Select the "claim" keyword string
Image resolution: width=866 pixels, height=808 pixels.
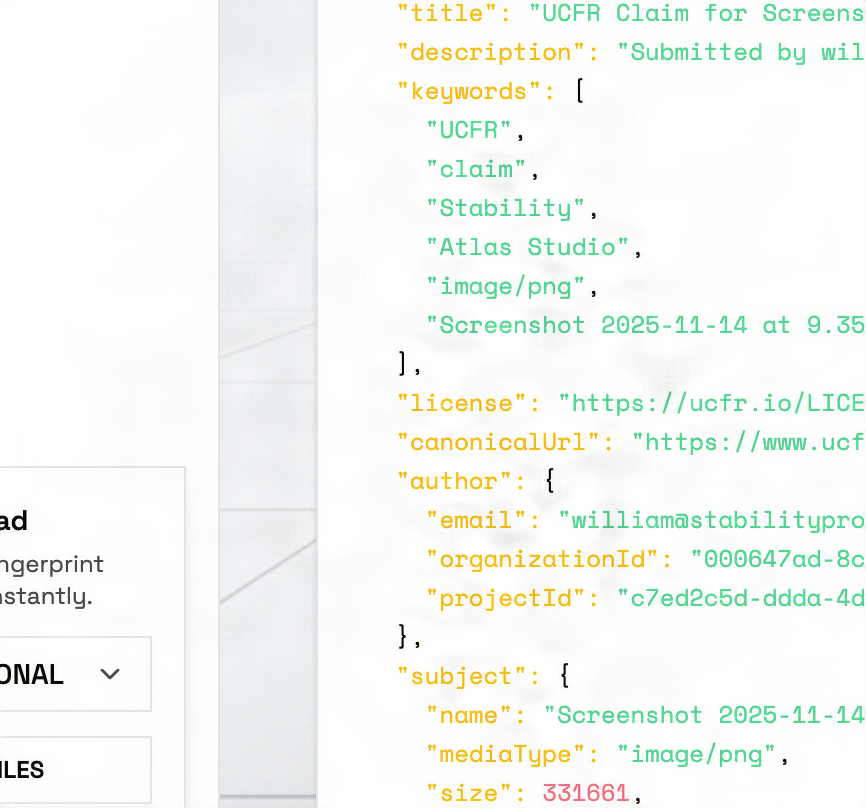pos(476,169)
